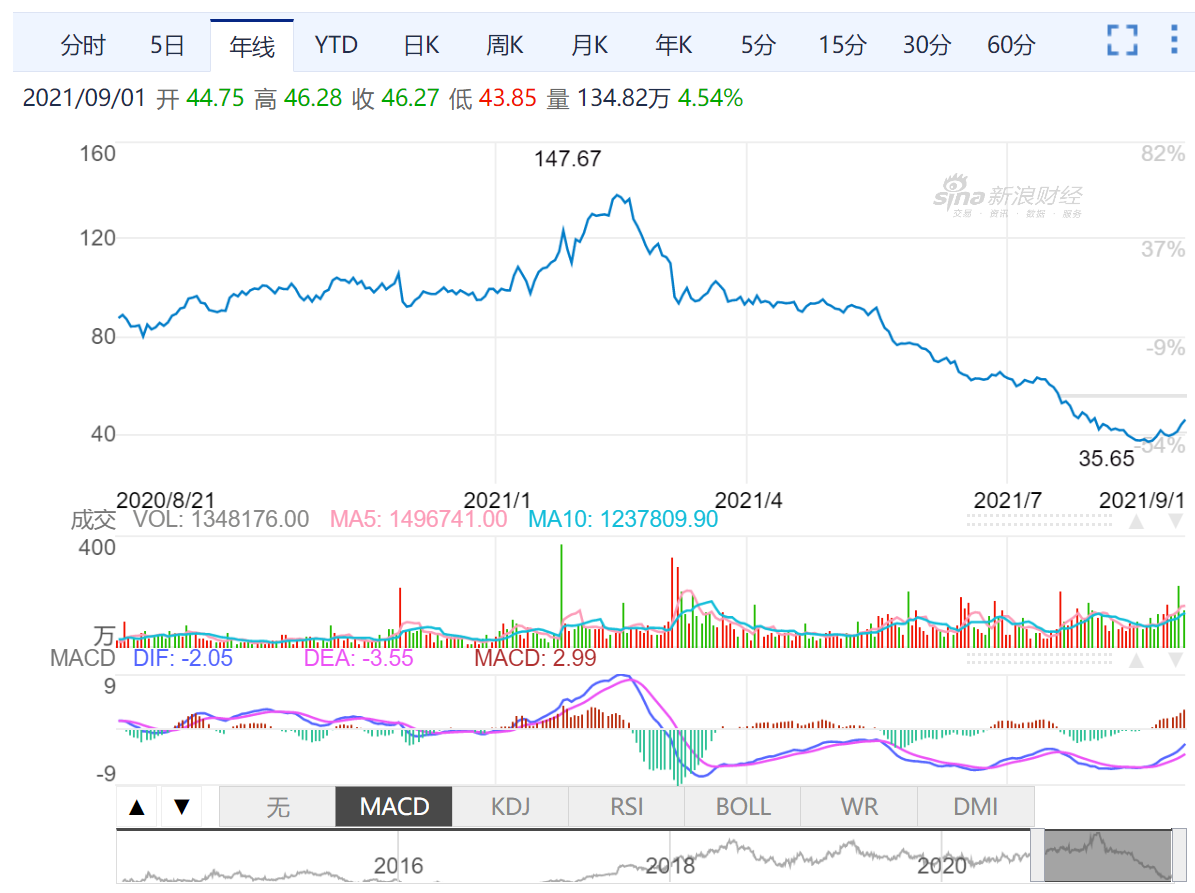Image resolution: width=1195 pixels, height=893 pixels.
Task: Disable indicators with the 无 button
Action: pyautogui.click(x=277, y=807)
